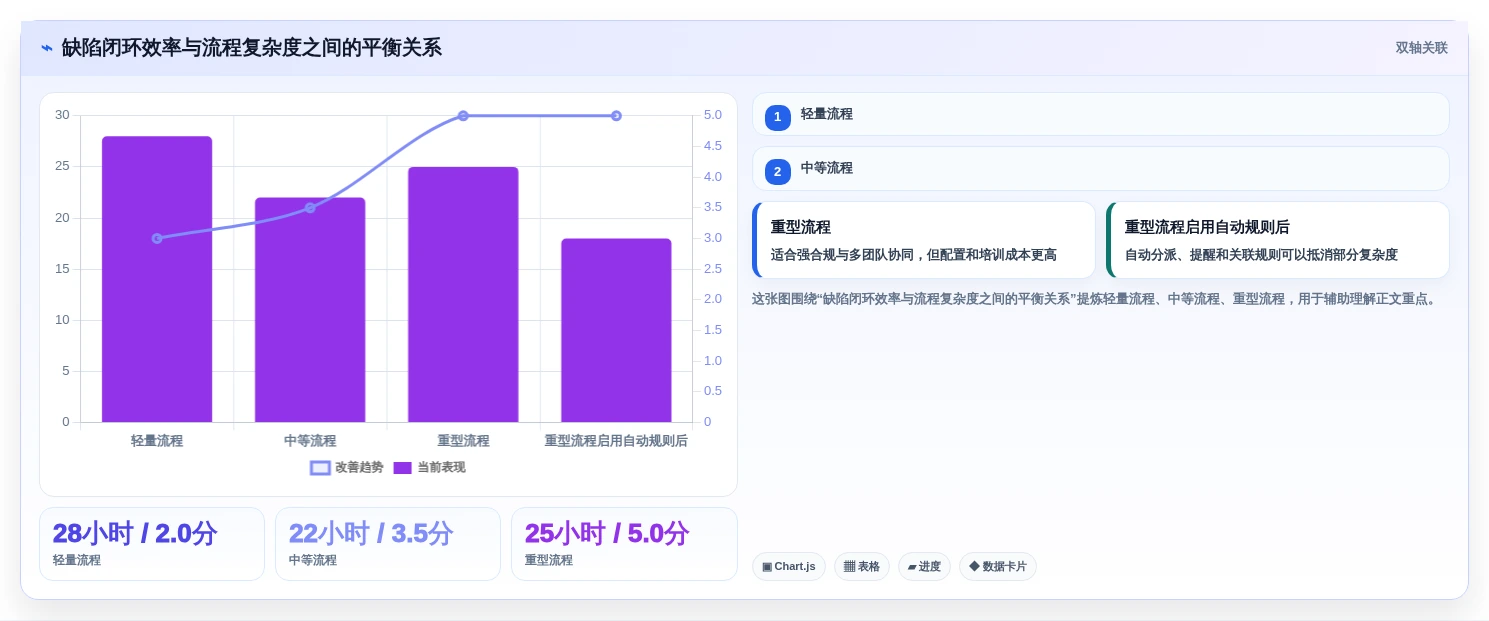Click the 重型流程启用自动规则后 bar
The image size is (1489, 621).
[616, 330]
